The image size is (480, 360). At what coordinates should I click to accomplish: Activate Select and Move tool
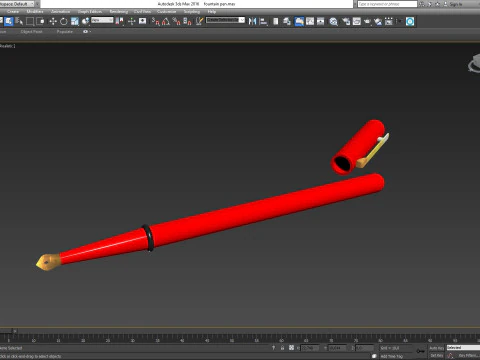pos(53,22)
